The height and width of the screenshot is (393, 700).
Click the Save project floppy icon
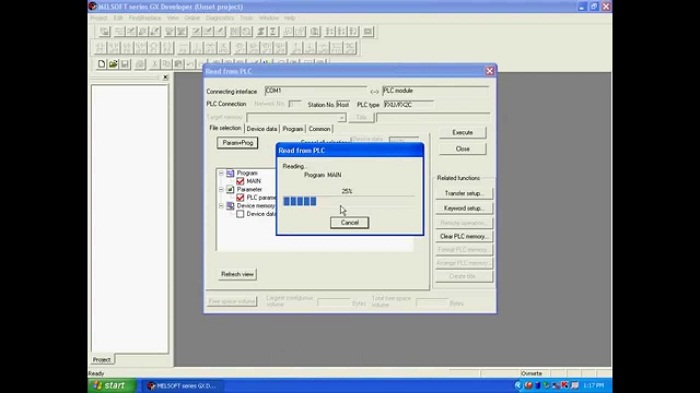(x=125, y=64)
